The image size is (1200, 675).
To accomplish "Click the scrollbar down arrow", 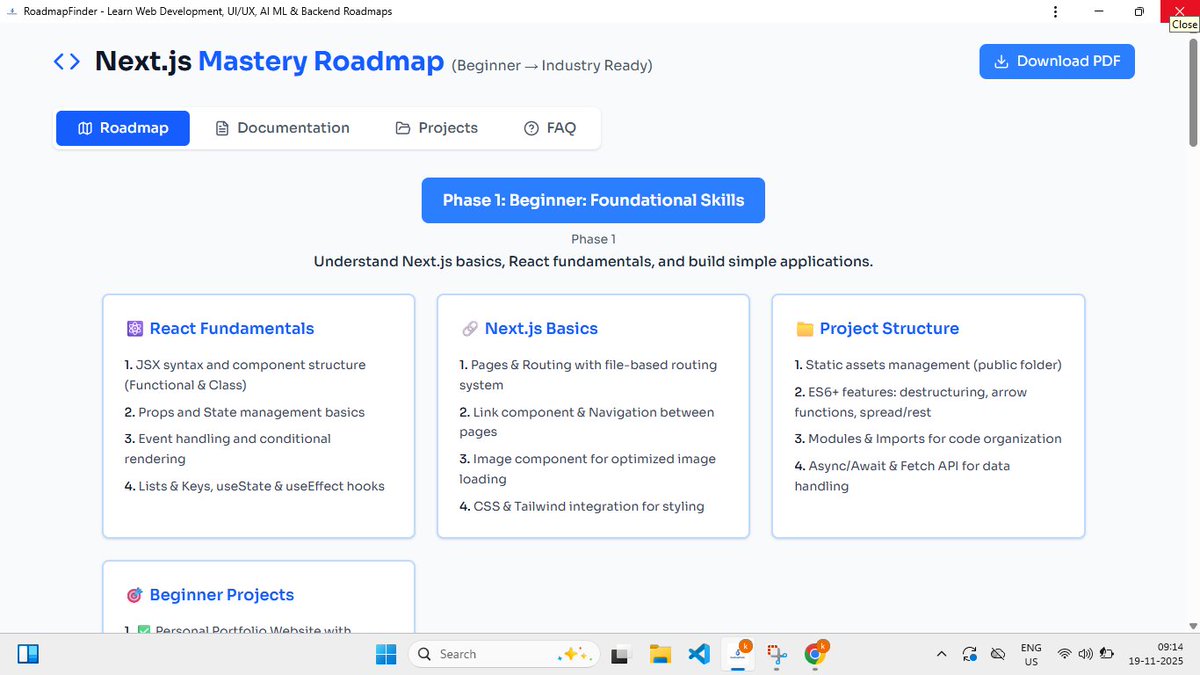I will [x=1192, y=625].
